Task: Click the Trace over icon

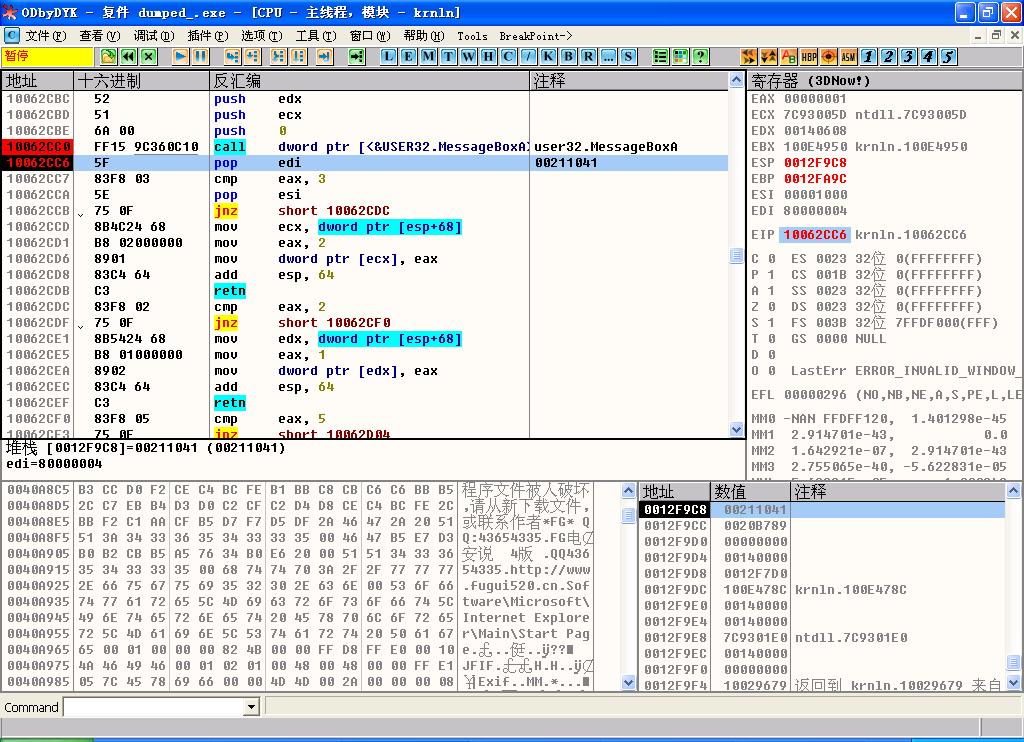Action: [x=298, y=57]
